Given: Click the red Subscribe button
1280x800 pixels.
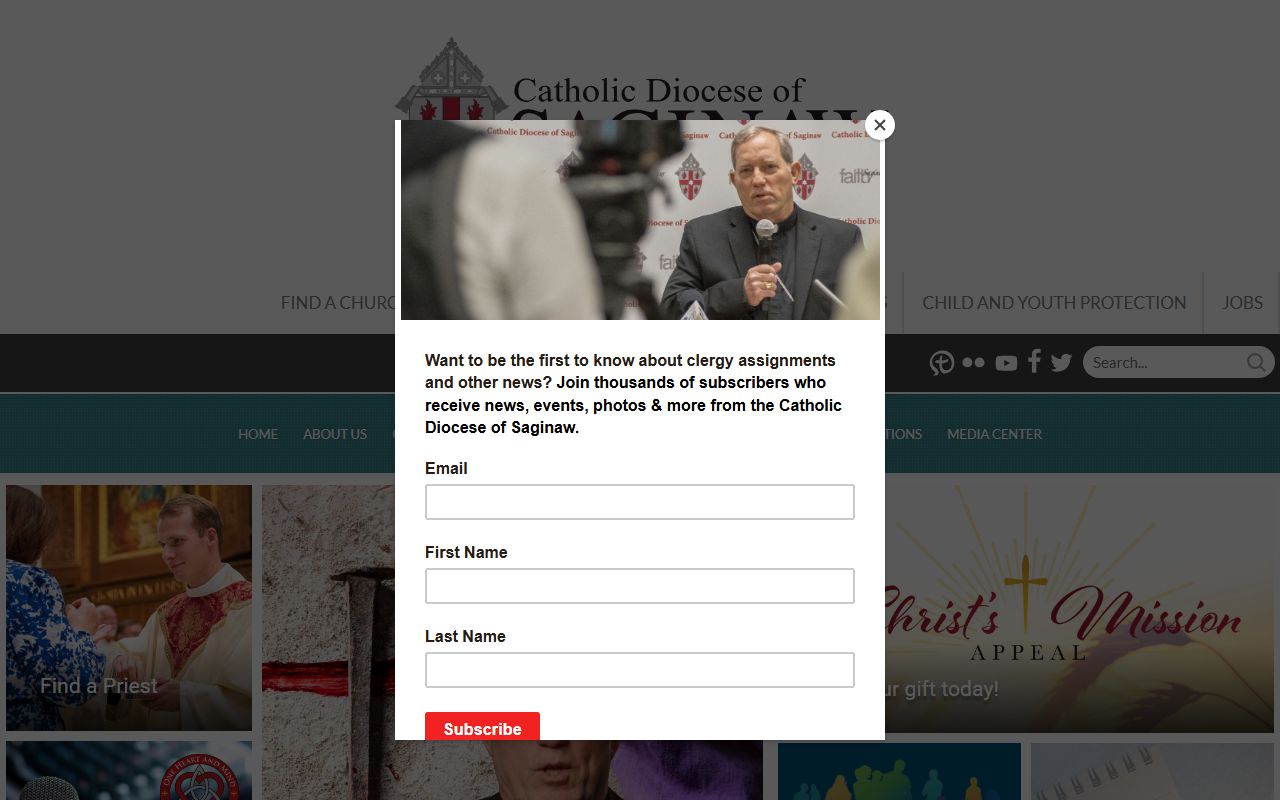Looking at the screenshot, I should 482,727.
